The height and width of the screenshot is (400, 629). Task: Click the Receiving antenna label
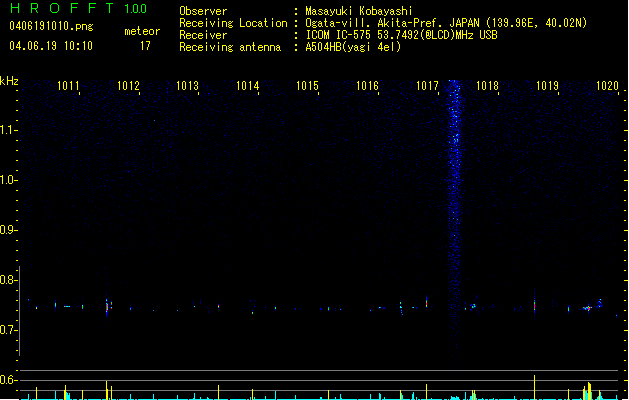(x=230, y=47)
